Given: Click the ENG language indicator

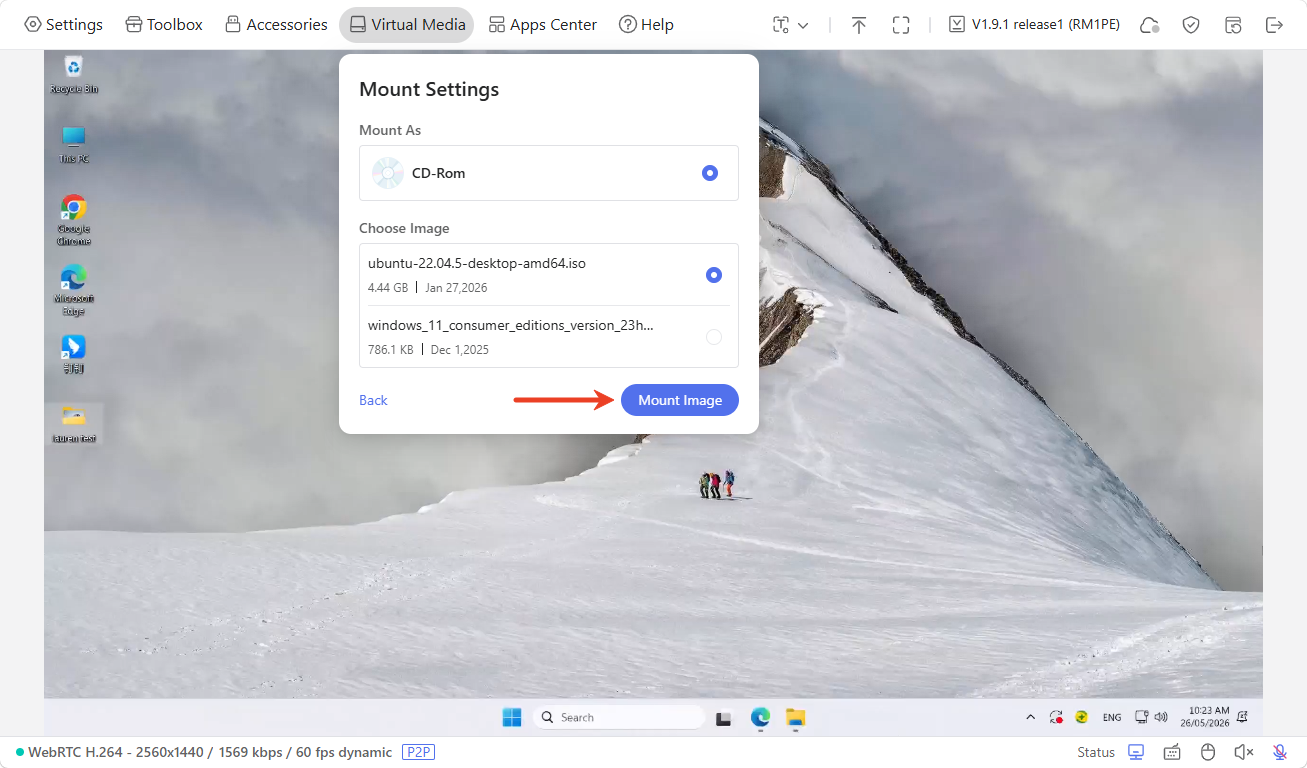Looking at the screenshot, I should tap(1112, 717).
